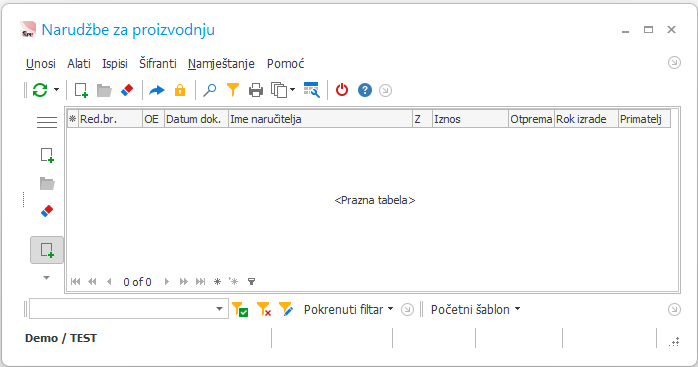Click the highlighted new document button in sidebar
The image size is (698, 367).
point(47,250)
